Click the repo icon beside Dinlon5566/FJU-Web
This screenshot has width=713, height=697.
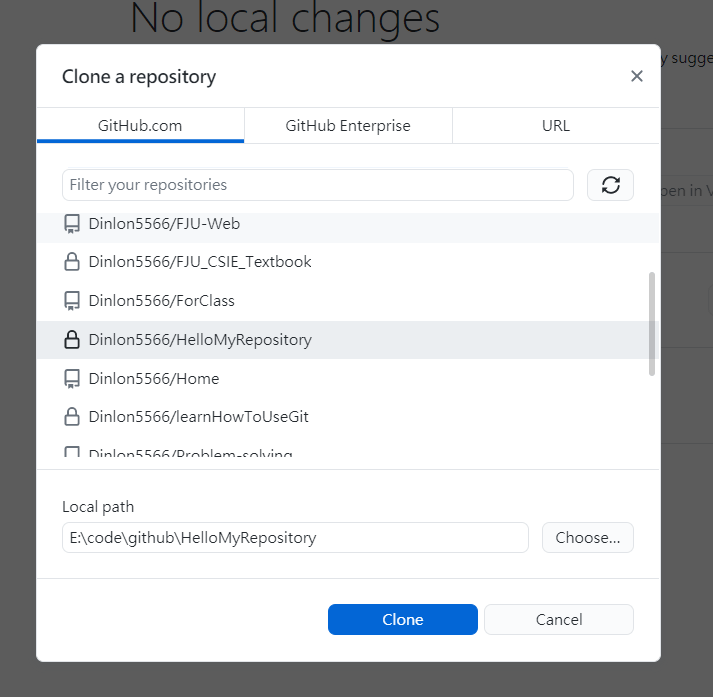(72, 224)
